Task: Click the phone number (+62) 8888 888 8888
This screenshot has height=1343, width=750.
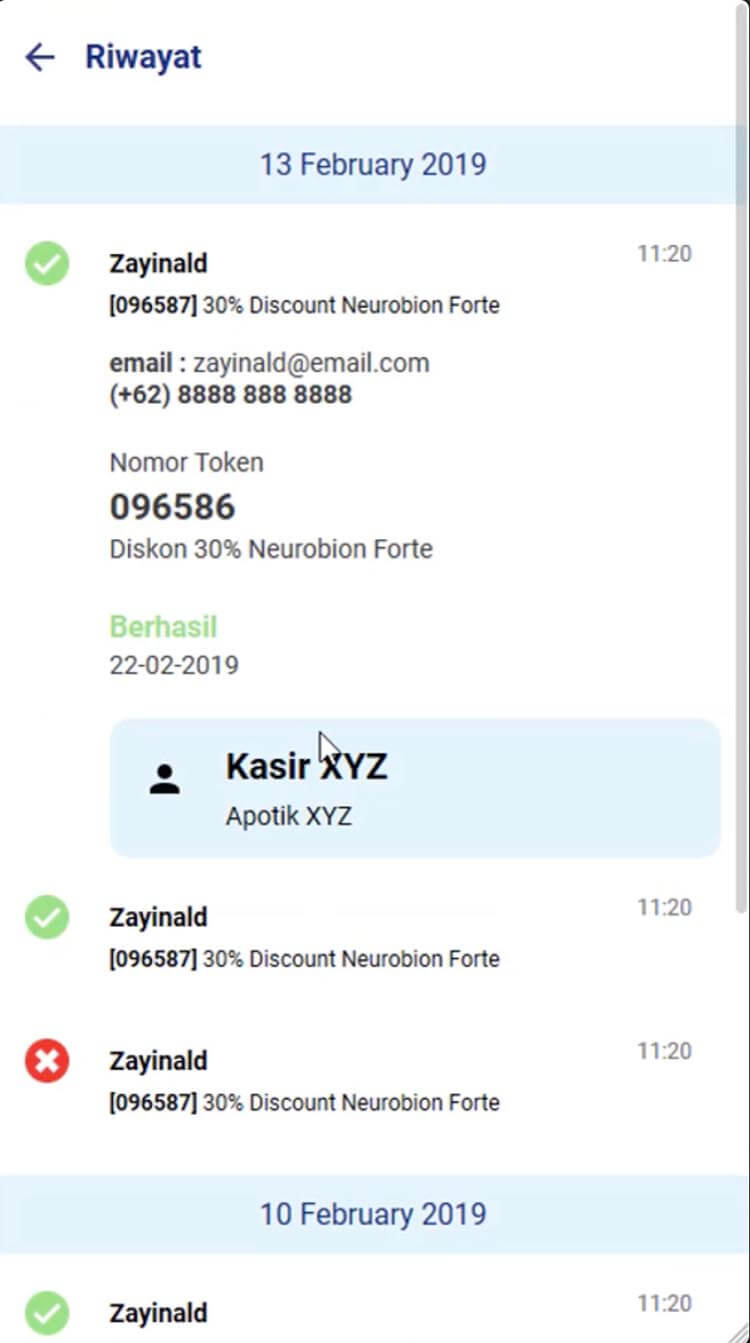Action: pyautogui.click(x=231, y=394)
